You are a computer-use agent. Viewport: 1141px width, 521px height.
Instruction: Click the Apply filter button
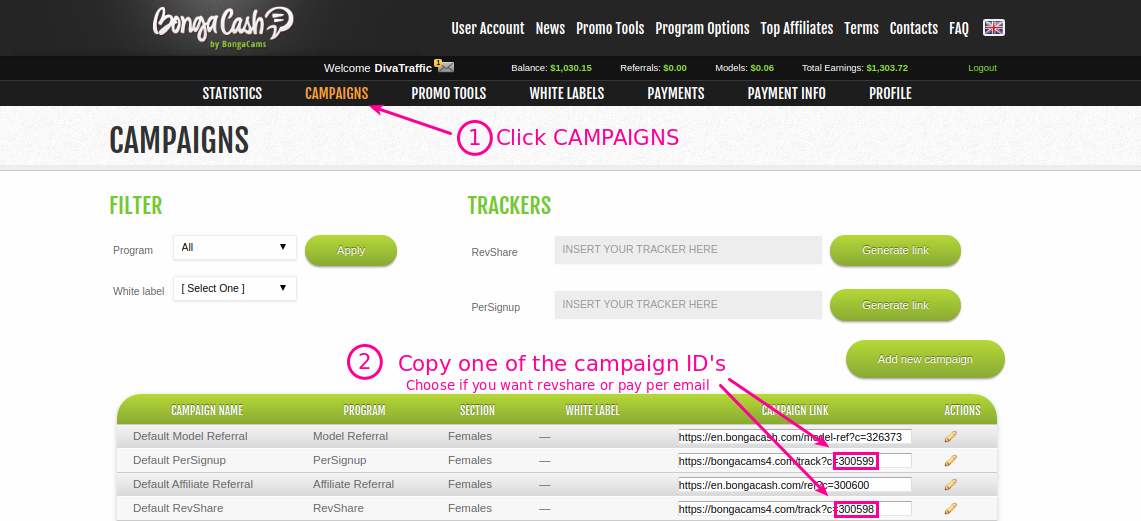pos(351,250)
